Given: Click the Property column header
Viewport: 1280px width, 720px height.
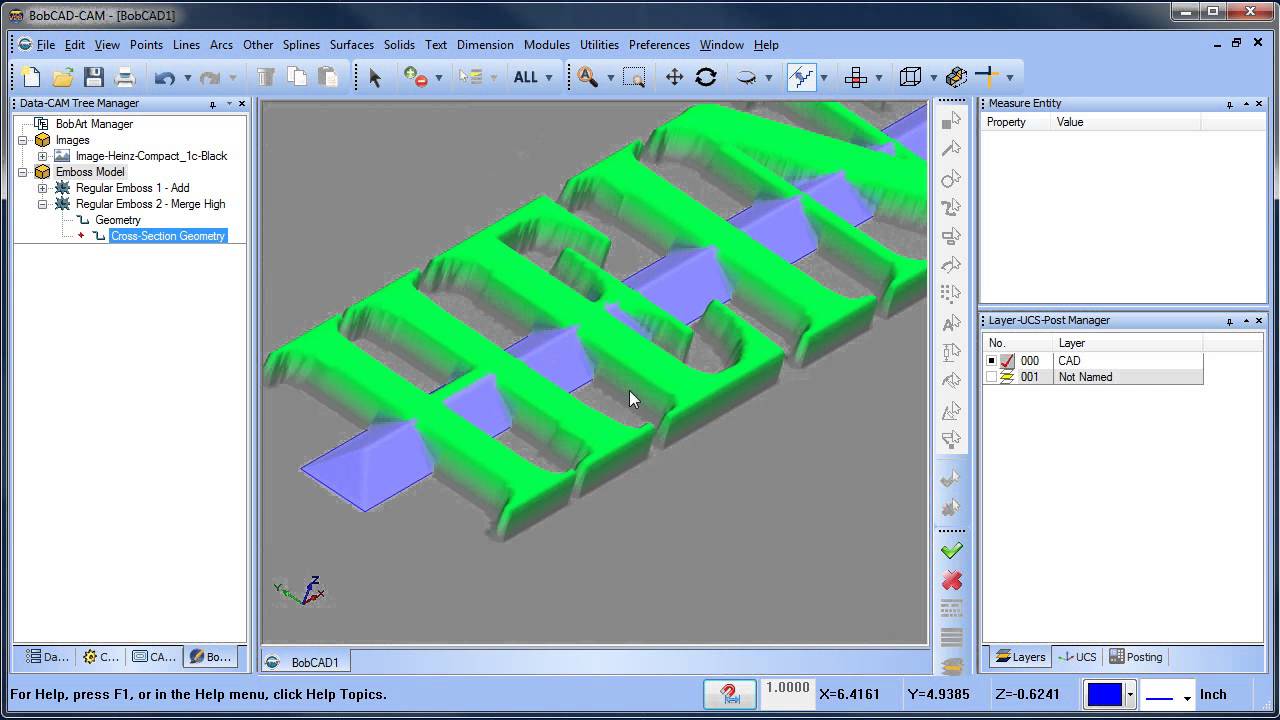Looking at the screenshot, I should coord(1016,122).
